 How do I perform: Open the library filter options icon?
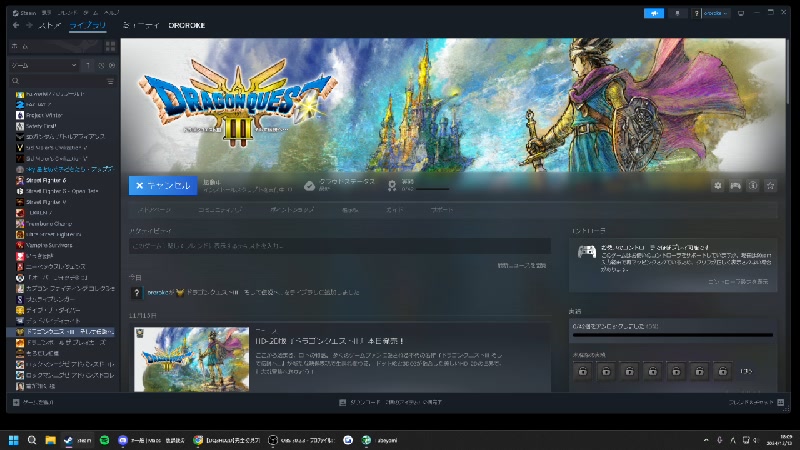110,80
